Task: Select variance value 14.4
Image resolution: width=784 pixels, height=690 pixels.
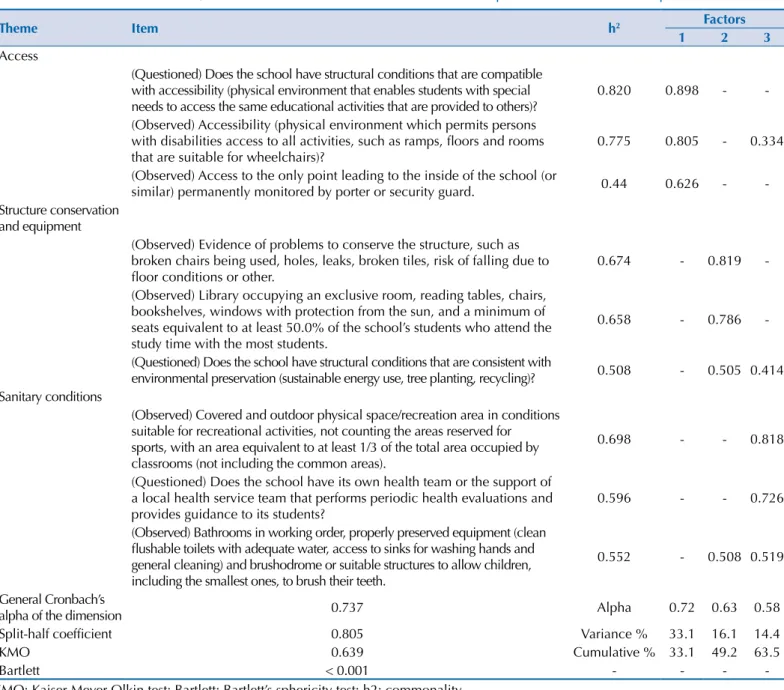Action: tap(766, 634)
